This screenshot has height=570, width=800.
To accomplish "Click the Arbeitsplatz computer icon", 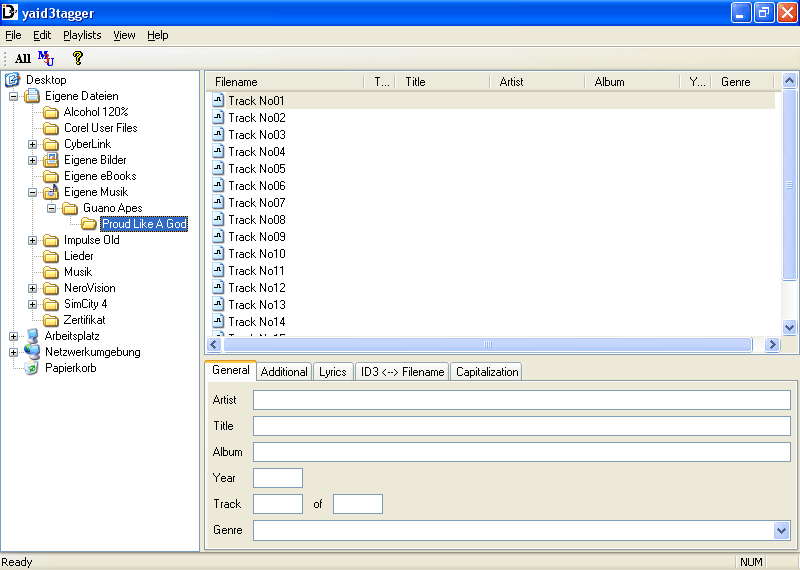I will [31, 336].
